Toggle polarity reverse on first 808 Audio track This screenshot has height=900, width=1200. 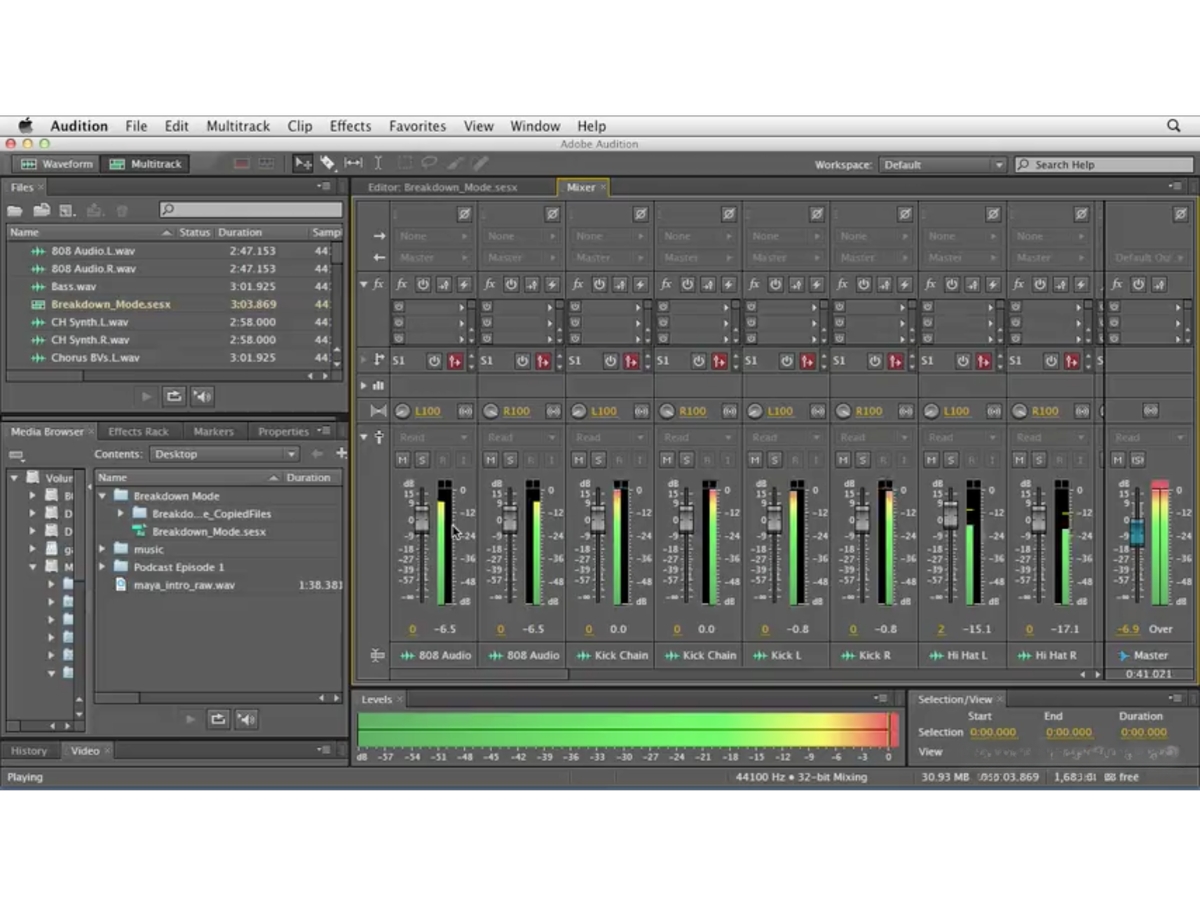(464, 214)
